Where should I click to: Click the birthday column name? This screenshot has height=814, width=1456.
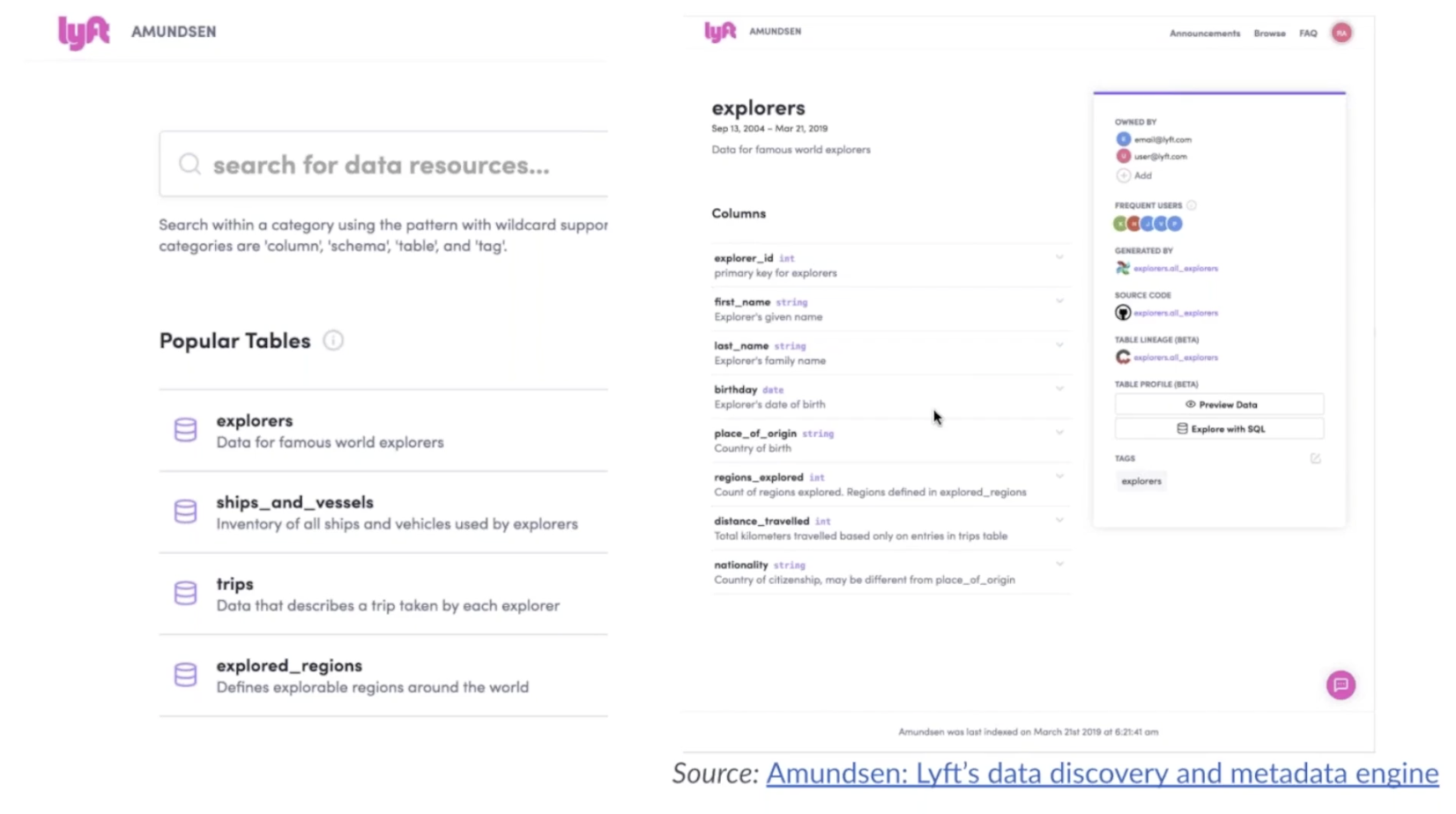(x=735, y=389)
